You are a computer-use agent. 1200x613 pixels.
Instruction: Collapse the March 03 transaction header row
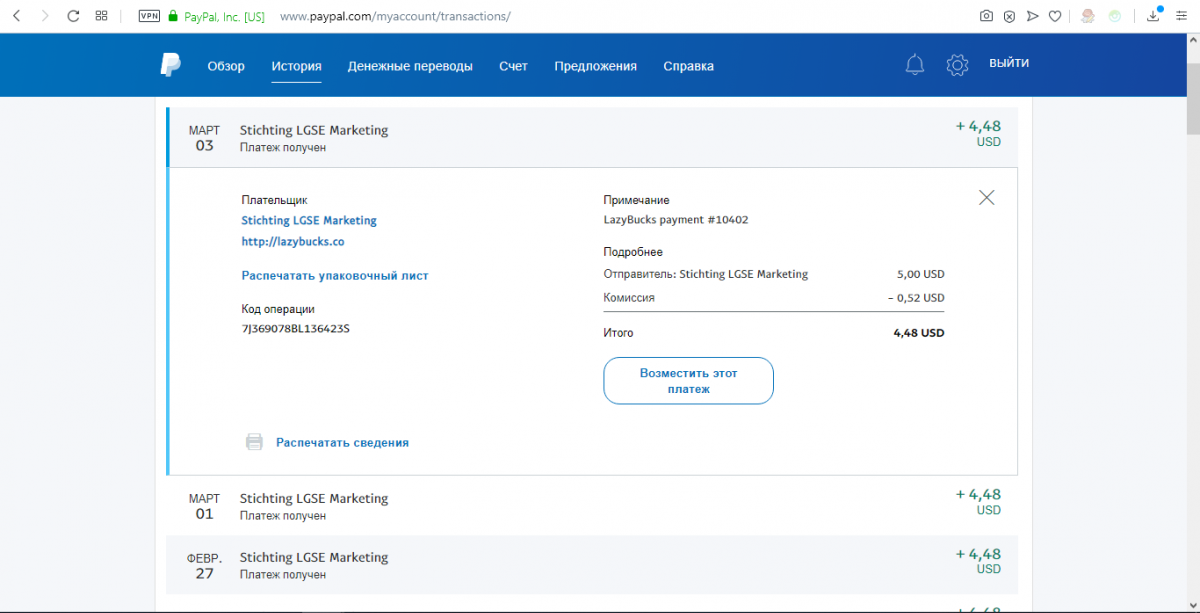click(592, 137)
